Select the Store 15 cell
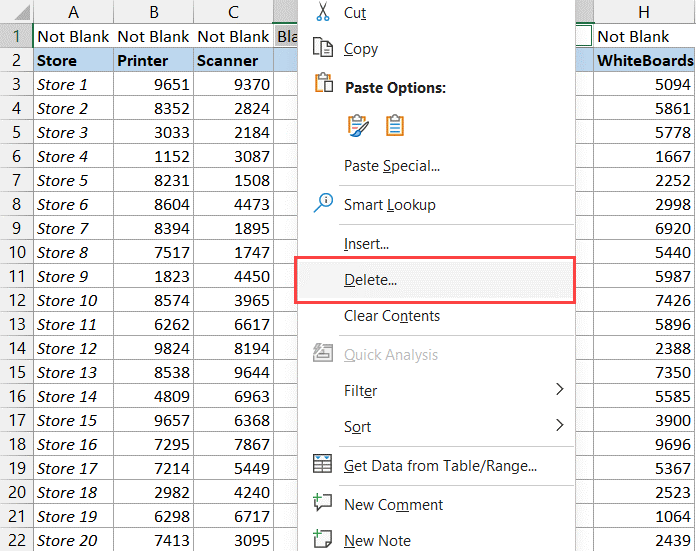This screenshot has width=696, height=551. tap(73, 420)
